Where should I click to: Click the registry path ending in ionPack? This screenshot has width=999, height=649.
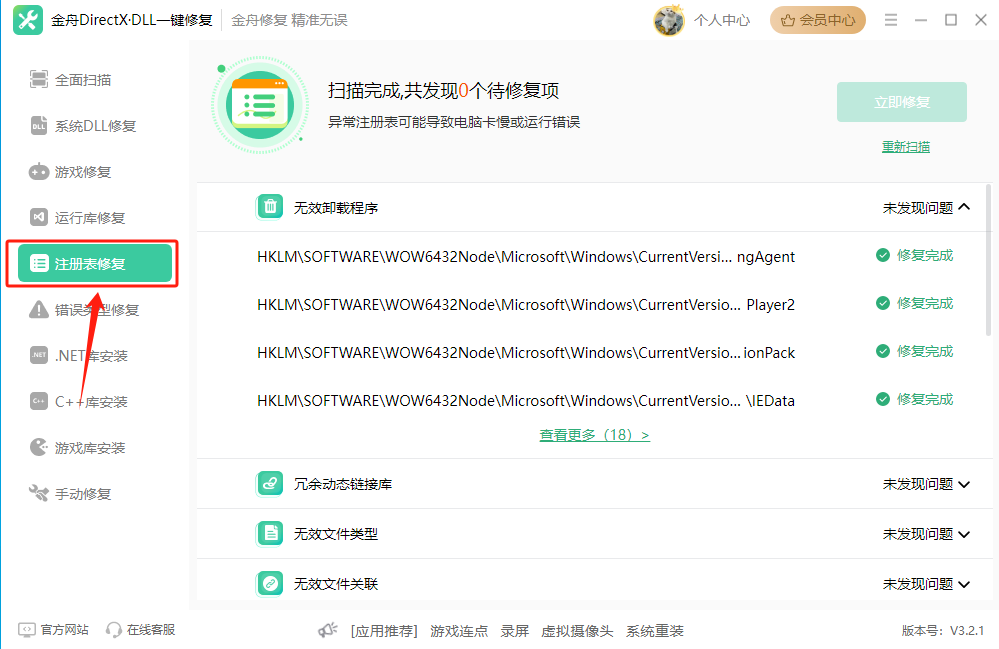pos(526,352)
